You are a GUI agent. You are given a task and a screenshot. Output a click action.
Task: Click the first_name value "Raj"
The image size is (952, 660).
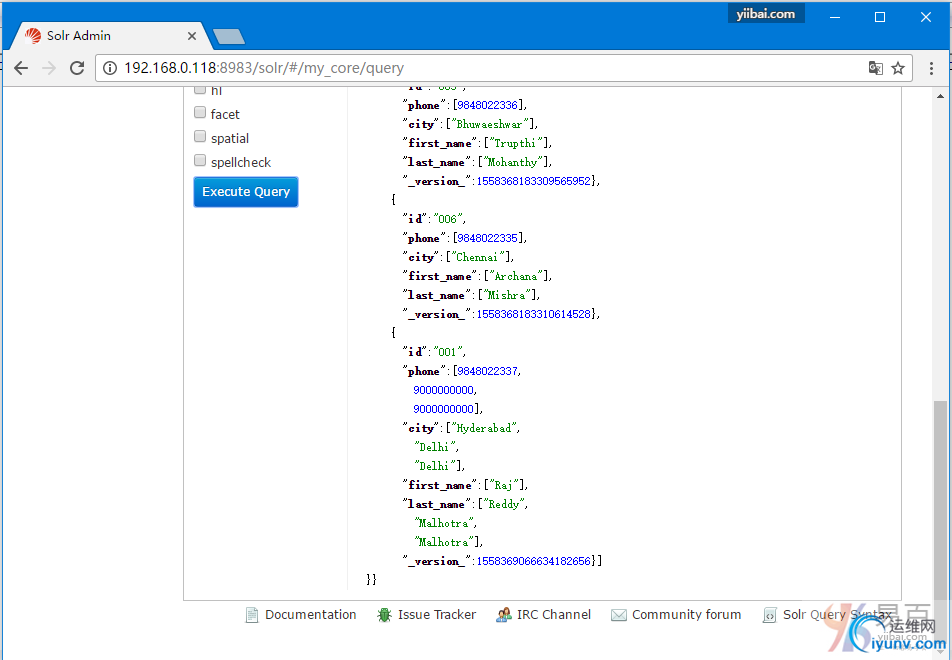click(503, 485)
